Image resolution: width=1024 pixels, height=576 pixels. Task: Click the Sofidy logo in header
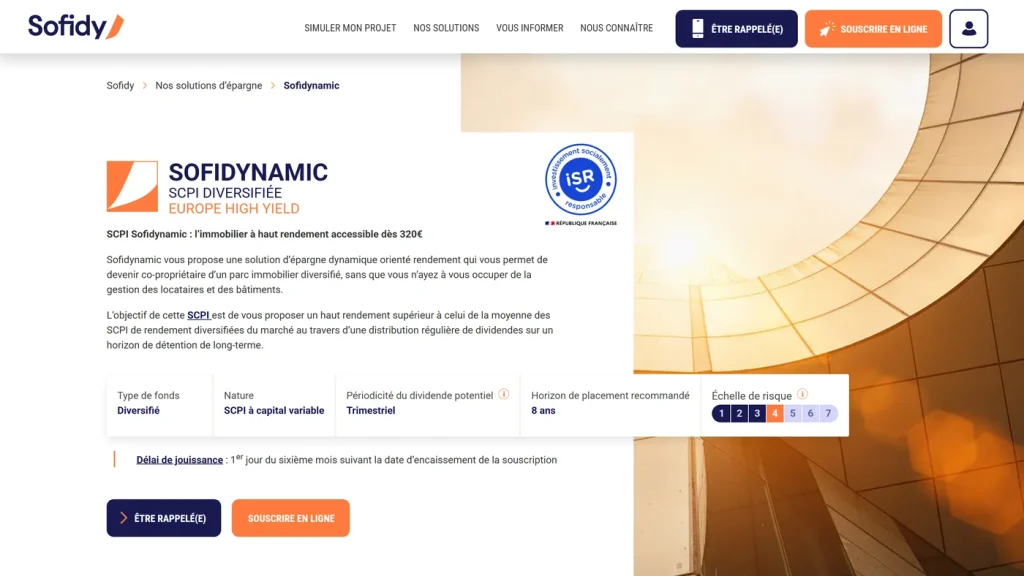tap(76, 27)
